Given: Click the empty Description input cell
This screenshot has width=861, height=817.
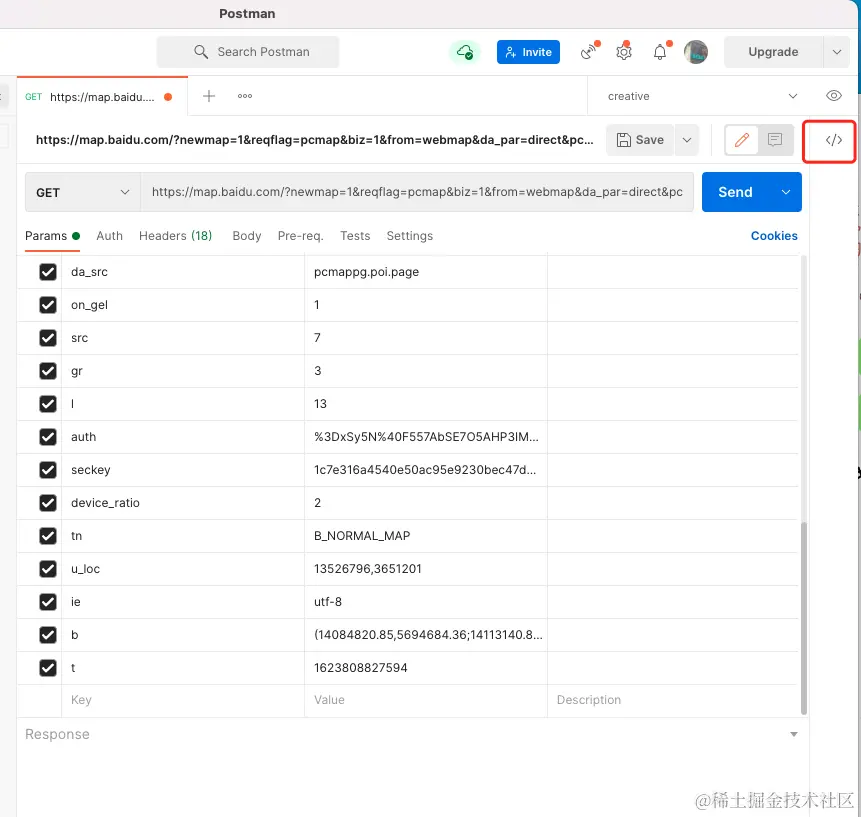Looking at the screenshot, I should tap(673, 700).
